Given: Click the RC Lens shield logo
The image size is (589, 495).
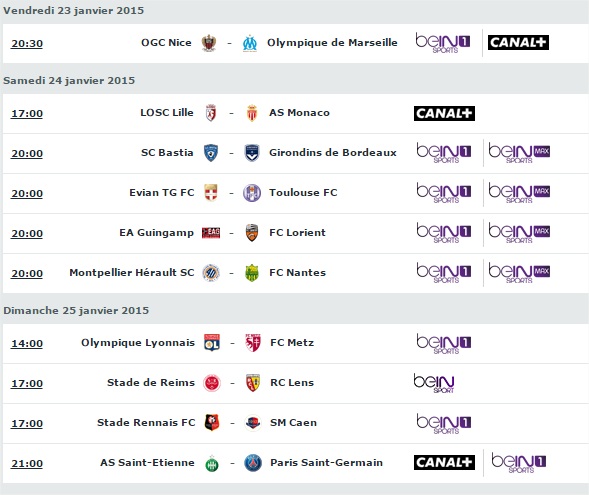Looking at the screenshot, I should pyautogui.click(x=253, y=383).
